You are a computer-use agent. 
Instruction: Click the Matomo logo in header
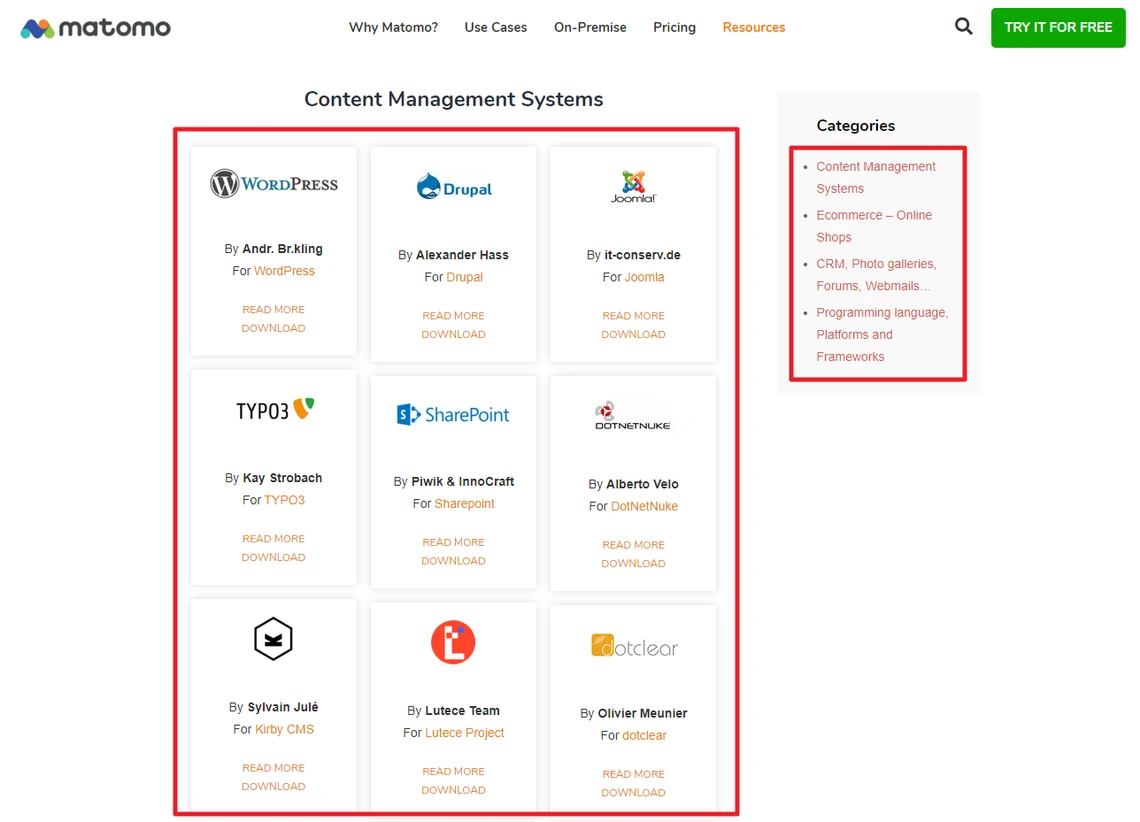click(x=96, y=28)
